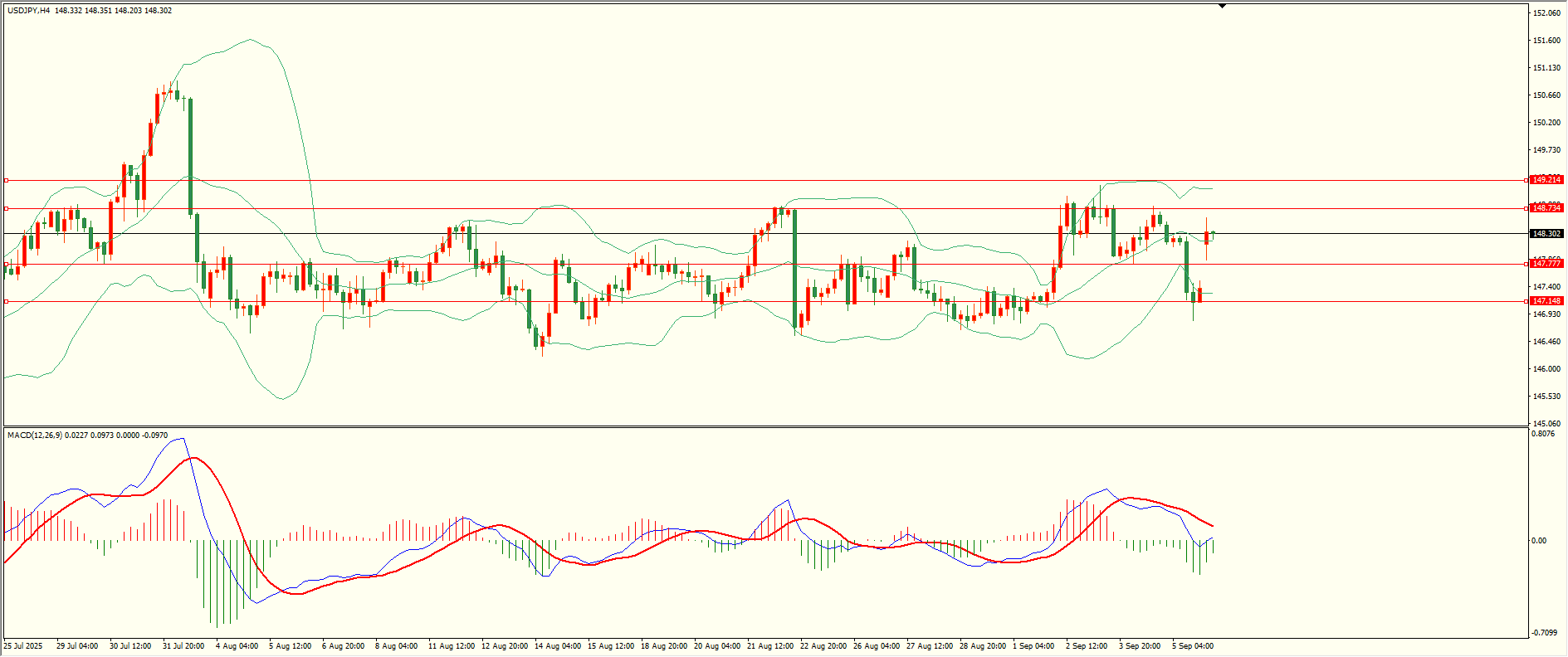Click the red 149.214 price tag

tap(1546, 180)
